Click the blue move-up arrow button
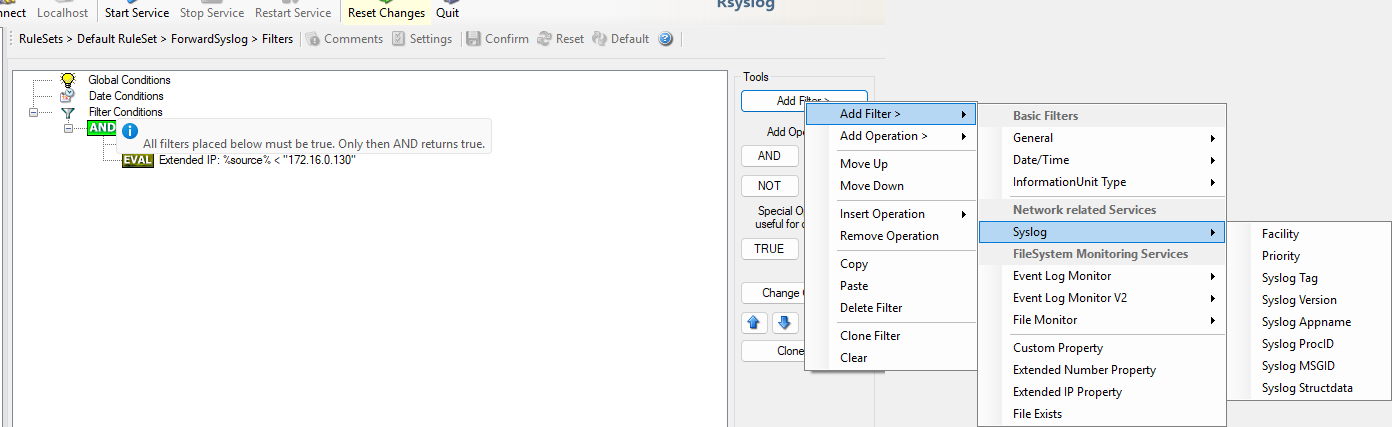This screenshot has height=427, width=1392. point(755,323)
